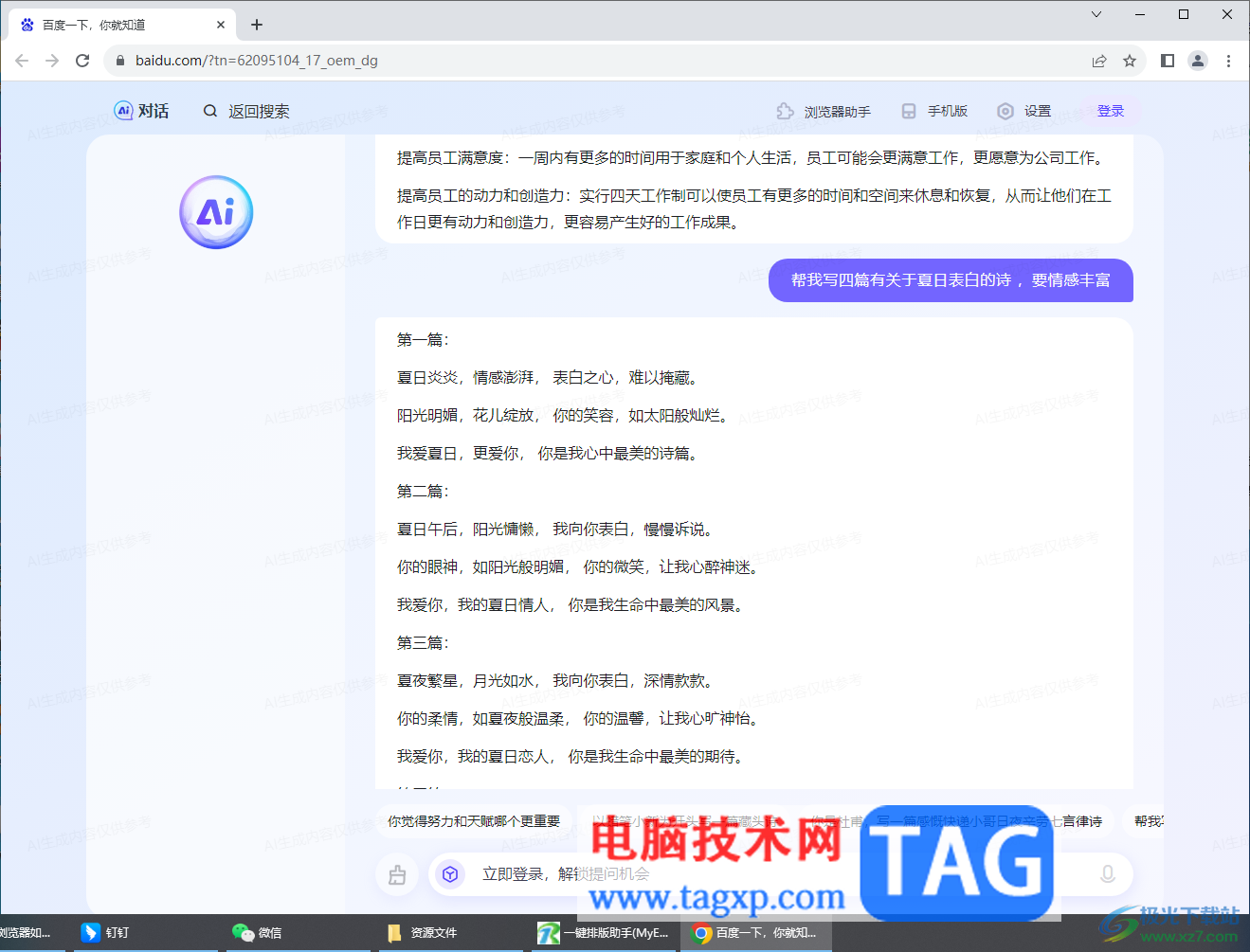Click the 第三篇： heading text
The image size is (1250, 952).
click(423, 643)
